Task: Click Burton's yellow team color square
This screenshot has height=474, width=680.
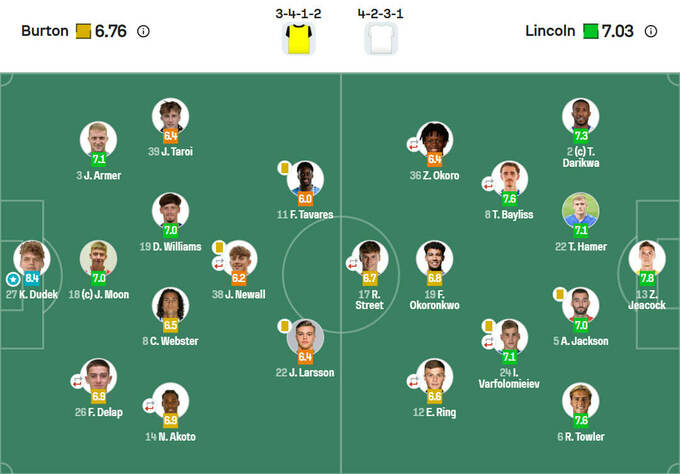Action: pyautogui.click(x=83, y=31)
